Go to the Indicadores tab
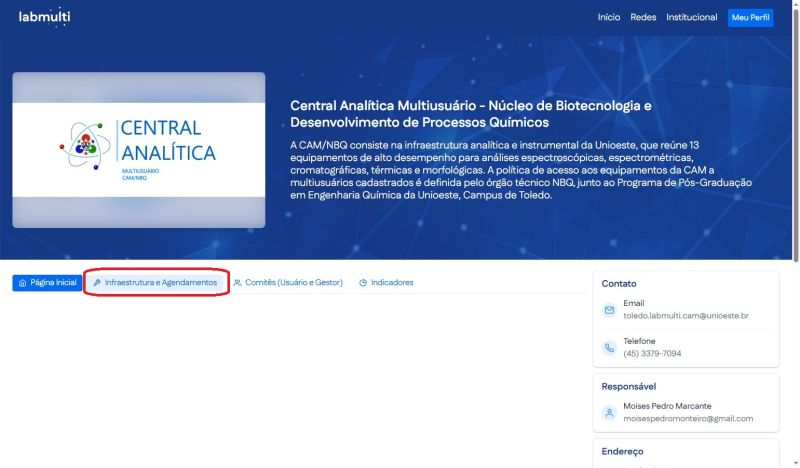The image size is (800, 468). coord(391,283)
